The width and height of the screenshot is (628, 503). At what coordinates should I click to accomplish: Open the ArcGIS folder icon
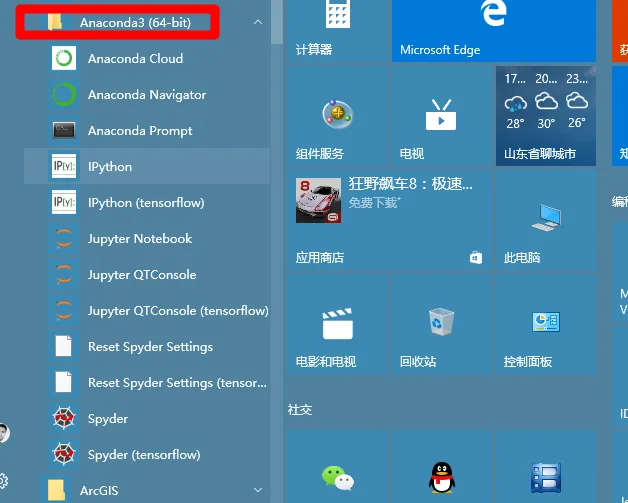[56, 490]
